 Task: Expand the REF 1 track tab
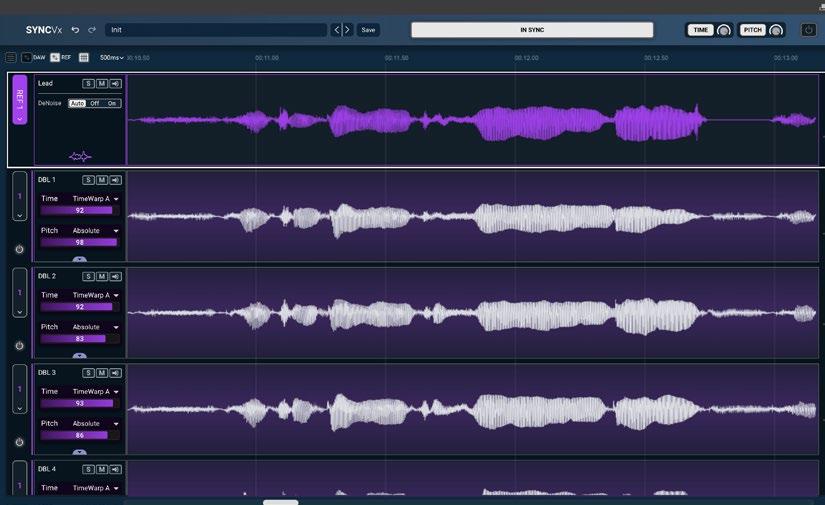click(19, 99)
